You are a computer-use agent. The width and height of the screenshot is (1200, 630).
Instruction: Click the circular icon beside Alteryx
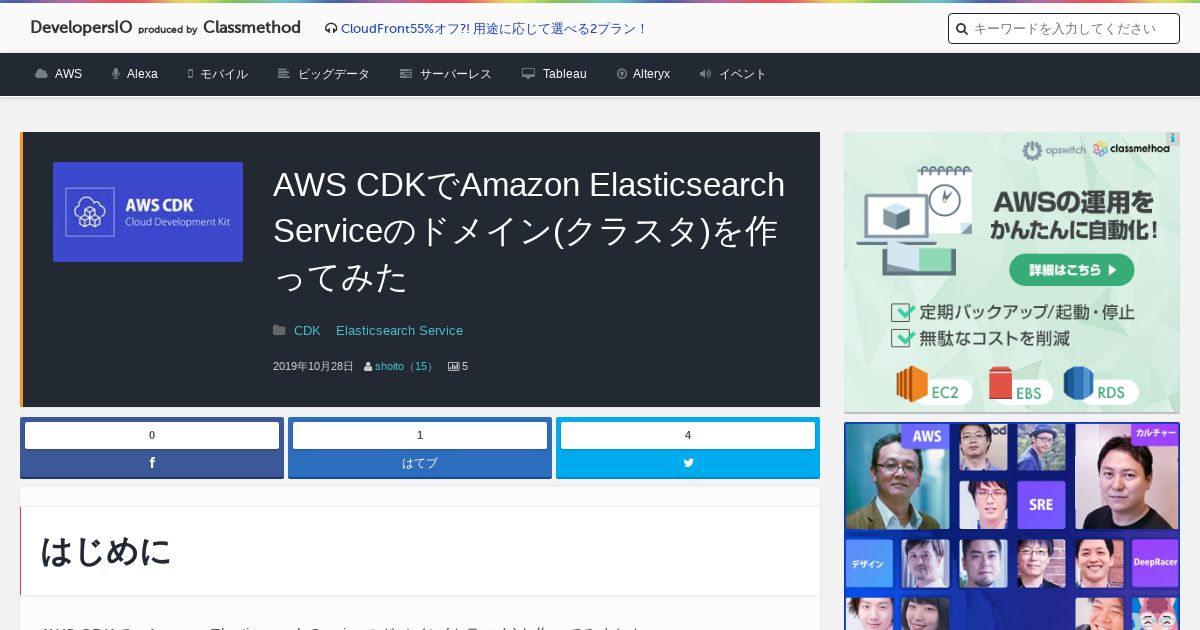pos(622,74)
